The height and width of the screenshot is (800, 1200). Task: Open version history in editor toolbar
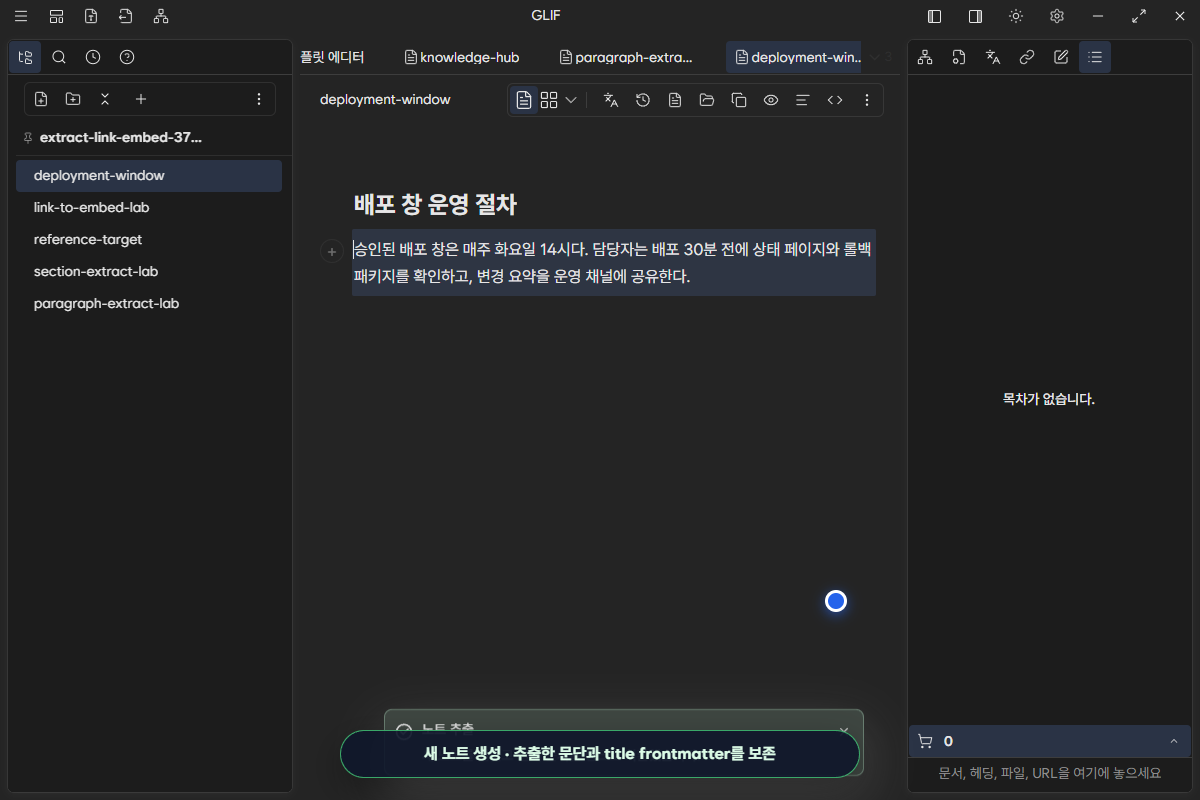pos(643,100)
